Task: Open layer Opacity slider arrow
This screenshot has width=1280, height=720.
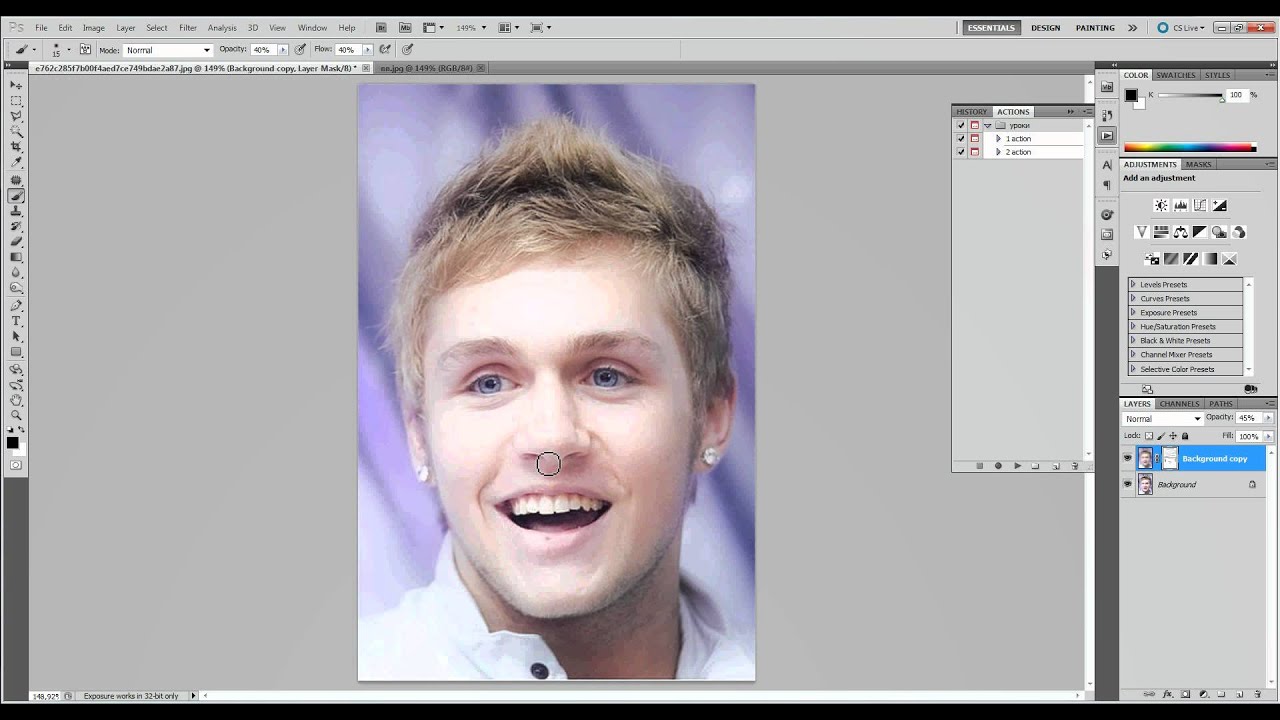Action: tap(1268, 418)
